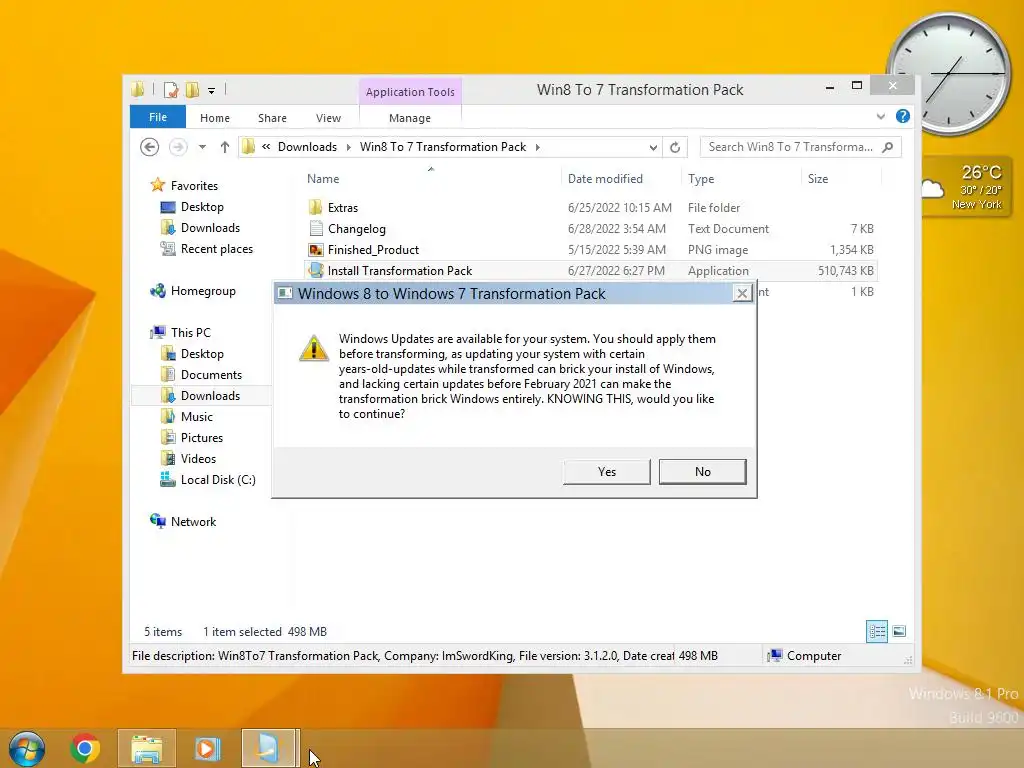The width and height of the screenshot is (1024, 768).
Task: Open the address bar history dropdown
Action: [x=652, y=148]
